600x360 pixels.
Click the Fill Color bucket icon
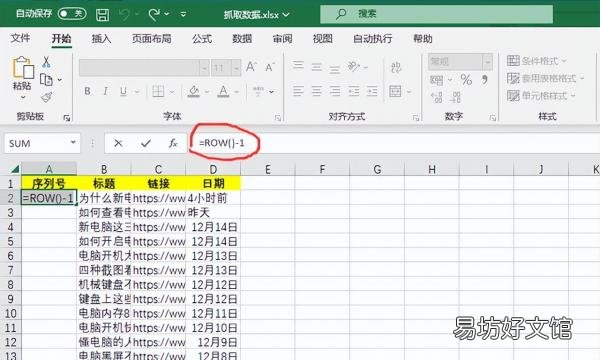[x=194, y=91]
